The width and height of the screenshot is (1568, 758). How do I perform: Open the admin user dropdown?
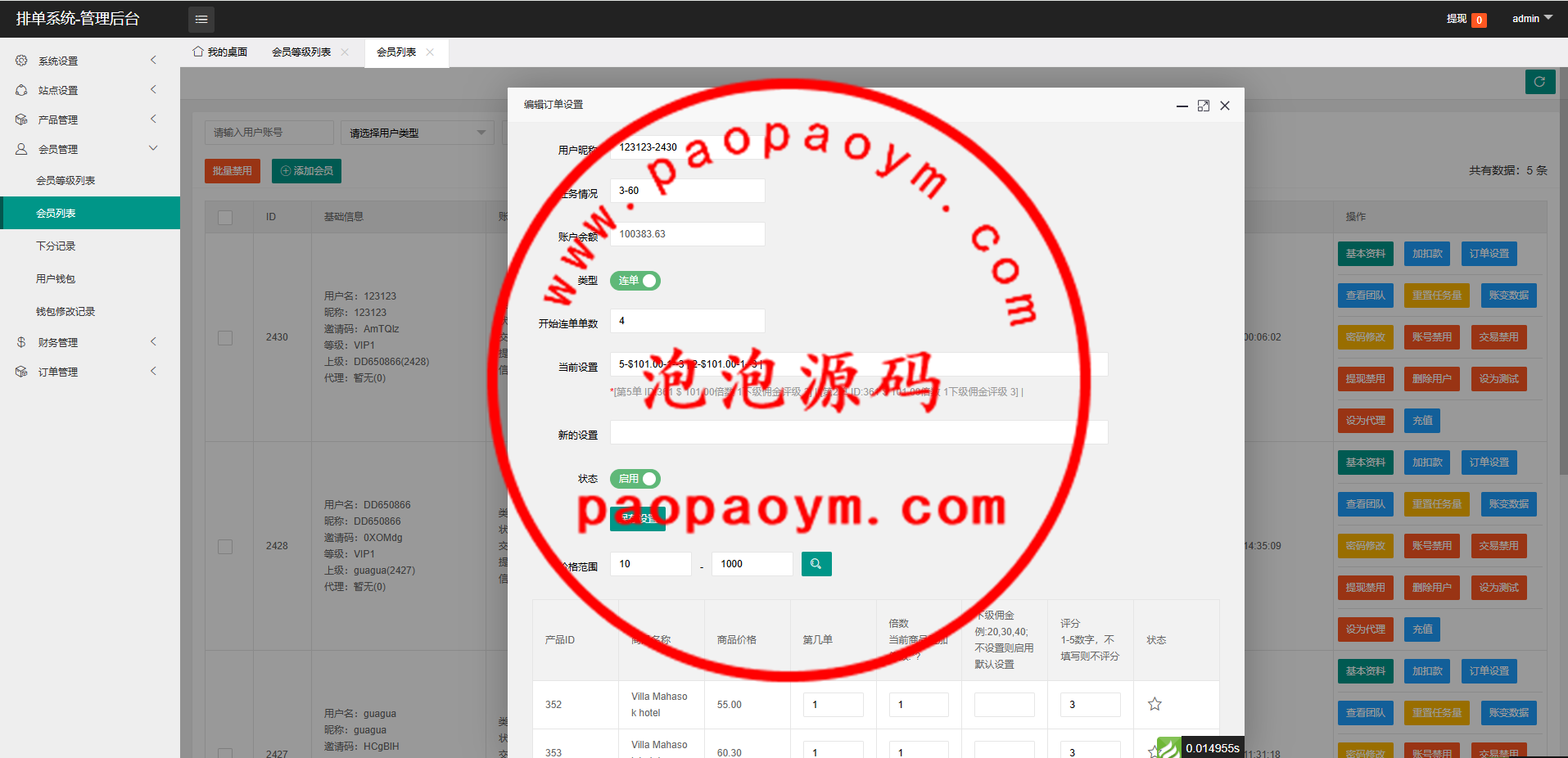tap(1531, 18)
